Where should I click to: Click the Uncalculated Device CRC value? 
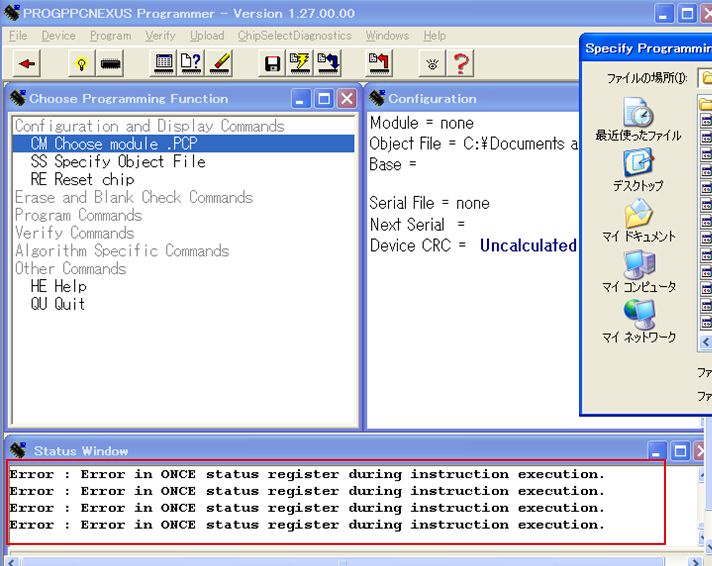click(528, 245)
